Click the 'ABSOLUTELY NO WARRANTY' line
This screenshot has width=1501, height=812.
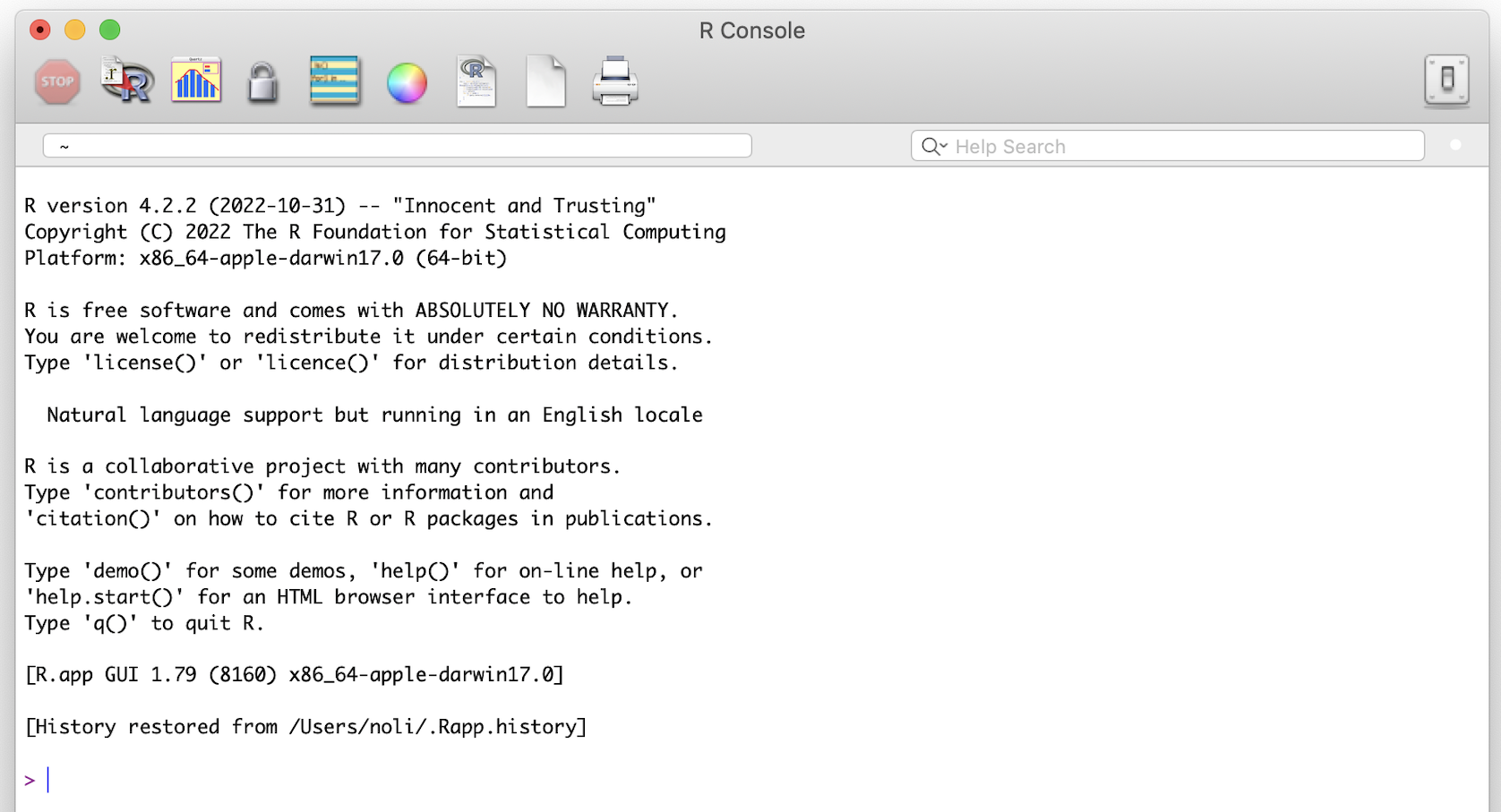351,311
